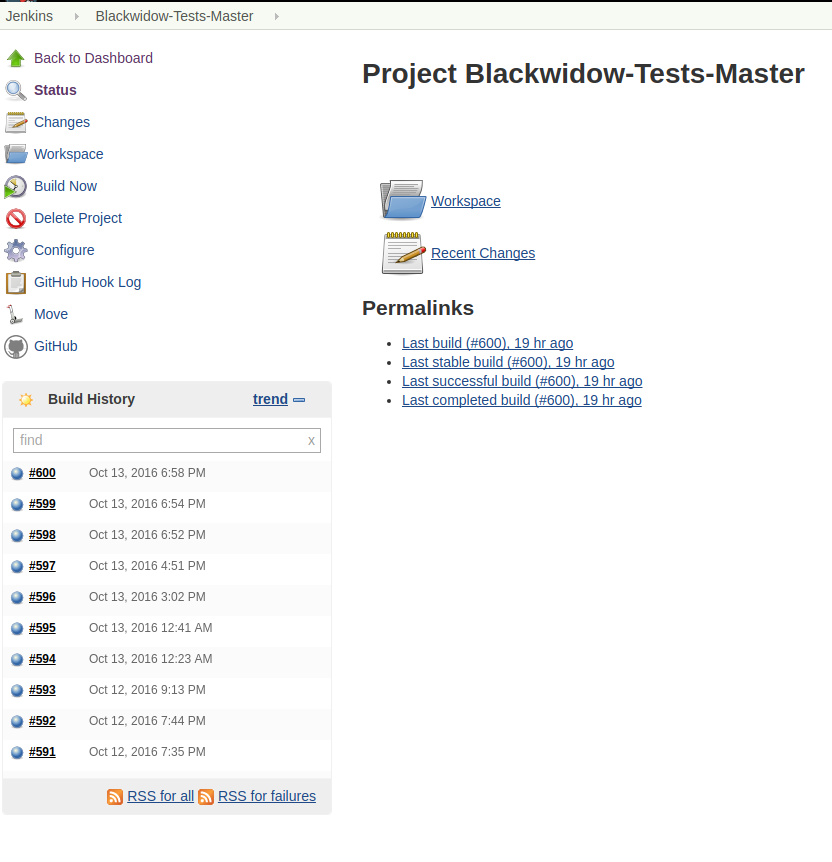Click the large Workspace folder icon in main panel
Screen dimensions: 832x862
pos(403,200)
